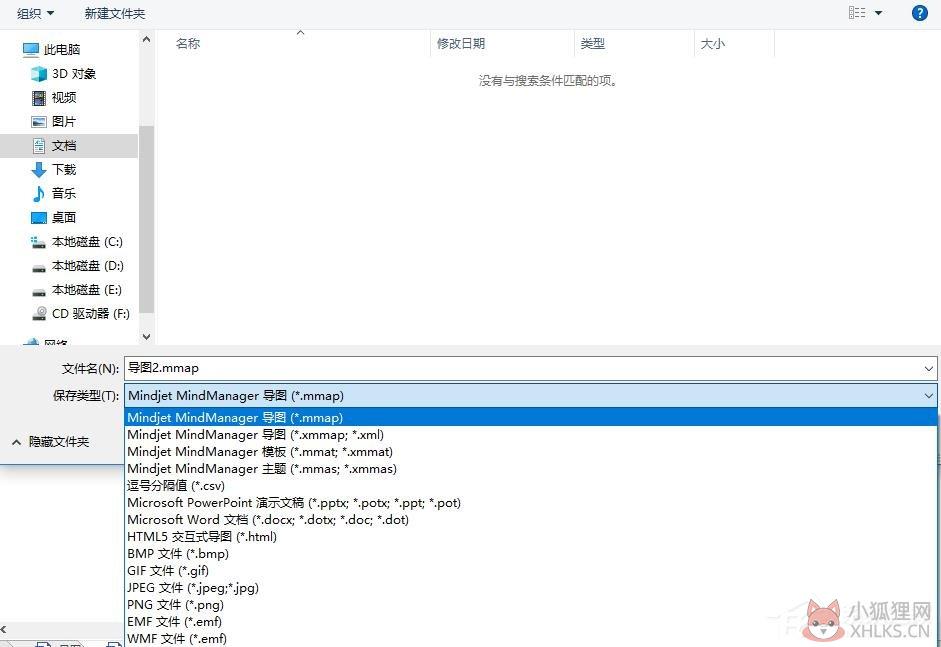The image size is (941, 647).
Task: Click the 本地磁盘 (D:) drive icon
Action: click(38, 268)
